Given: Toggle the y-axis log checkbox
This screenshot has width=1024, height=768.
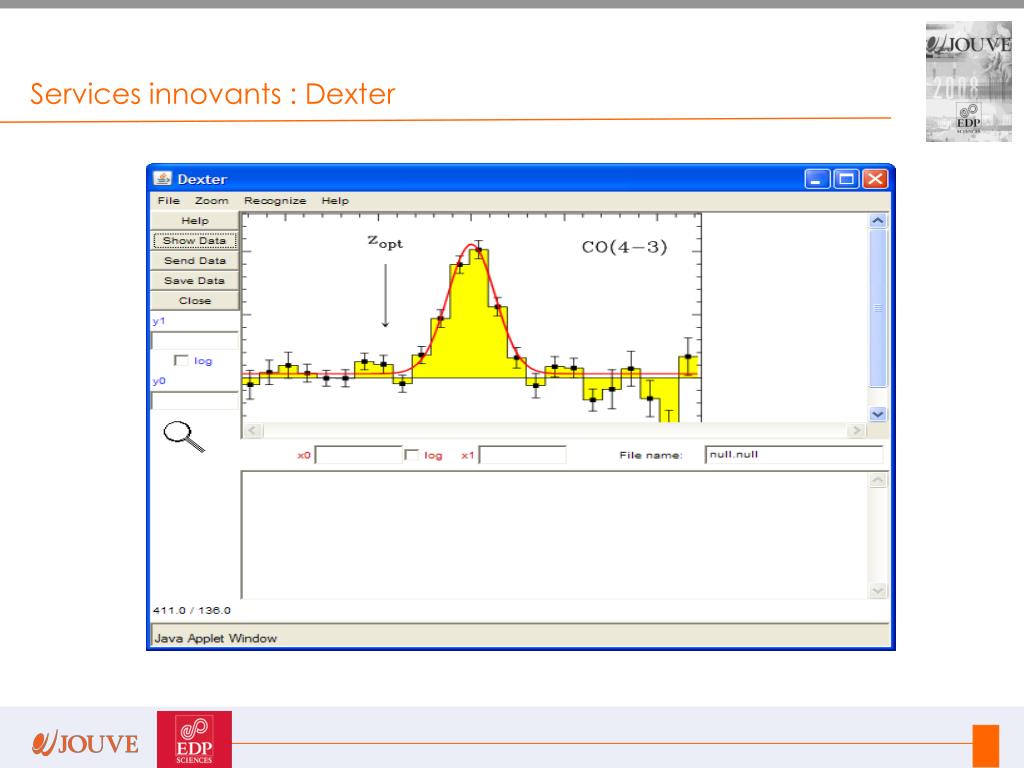Looking at the screenshot, I should 181,360.
